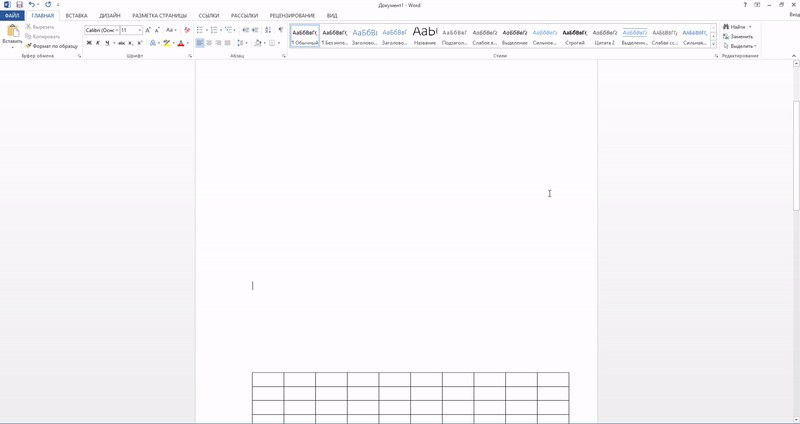Screen dimensions: 800x424
Task: Click the Save icon in quick access toolbar
Action: coord(19,5)
